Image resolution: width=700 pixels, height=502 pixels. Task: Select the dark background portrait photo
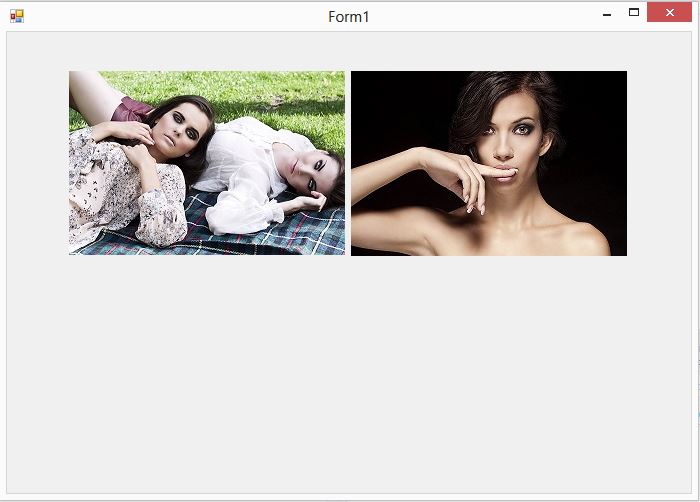coord(489,163)
